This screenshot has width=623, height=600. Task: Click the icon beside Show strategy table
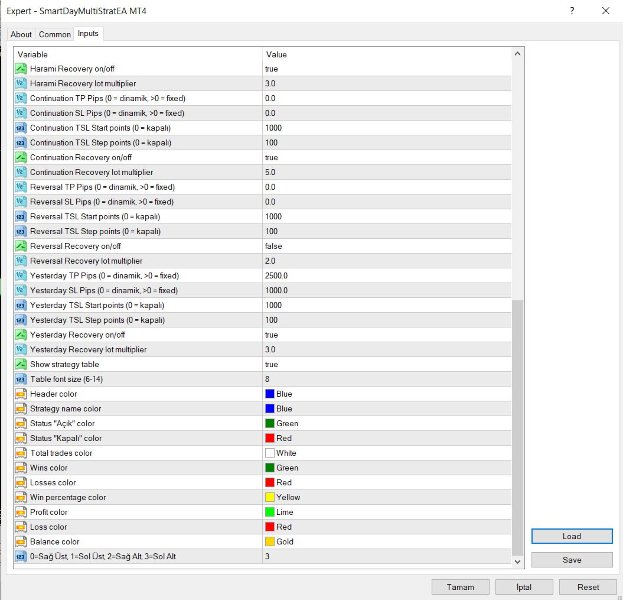pos(21,364)
